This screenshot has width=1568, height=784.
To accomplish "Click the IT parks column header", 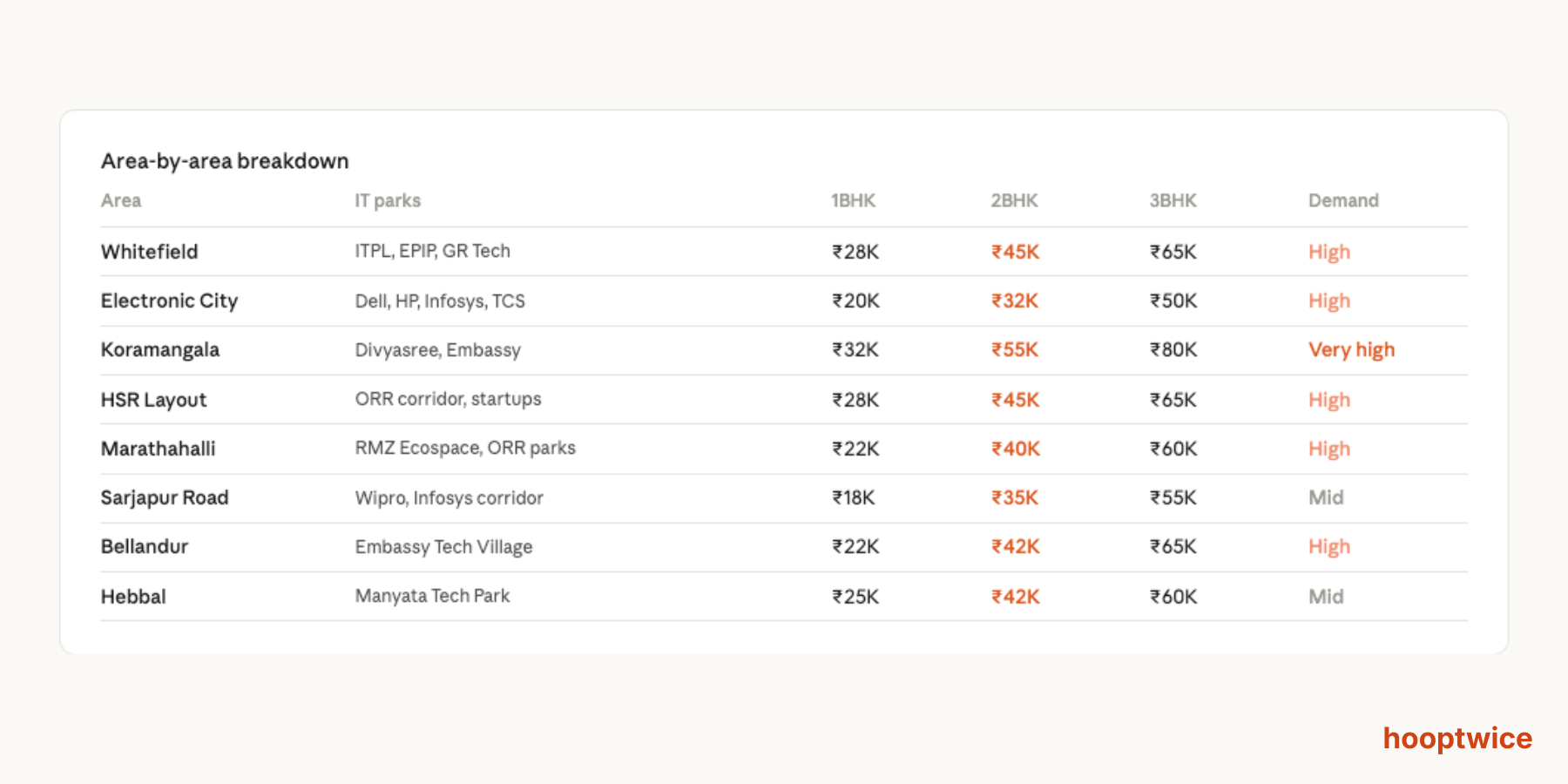I will pos(387,200).
